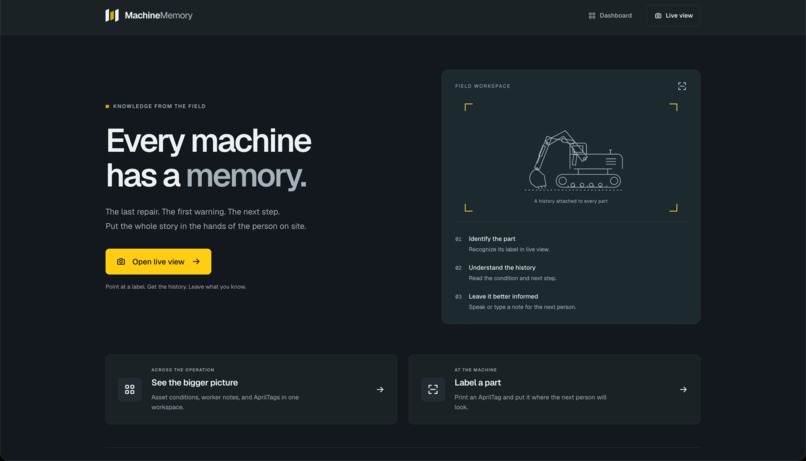Screen dimensions: 806x461
Task: Click the Every machine has a memory heading
Action: 208,158
